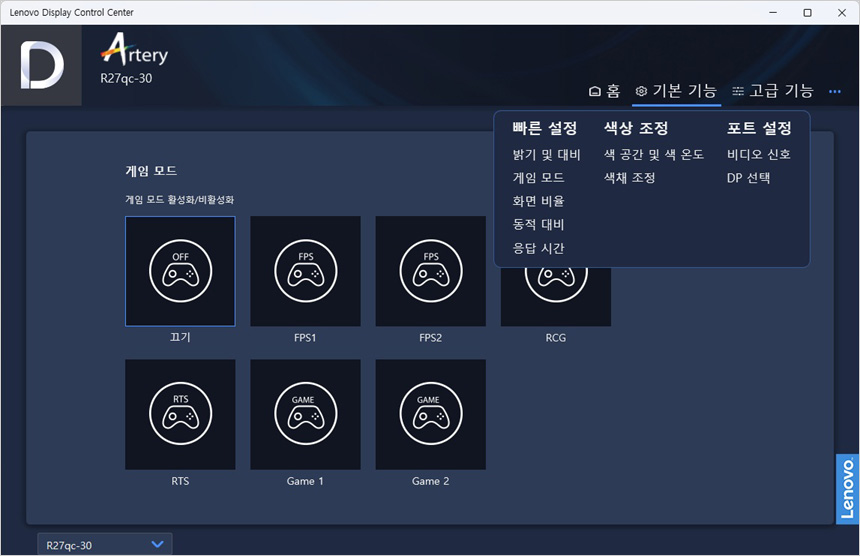Expand the three-dot more options menu

(x=835, y=92)
